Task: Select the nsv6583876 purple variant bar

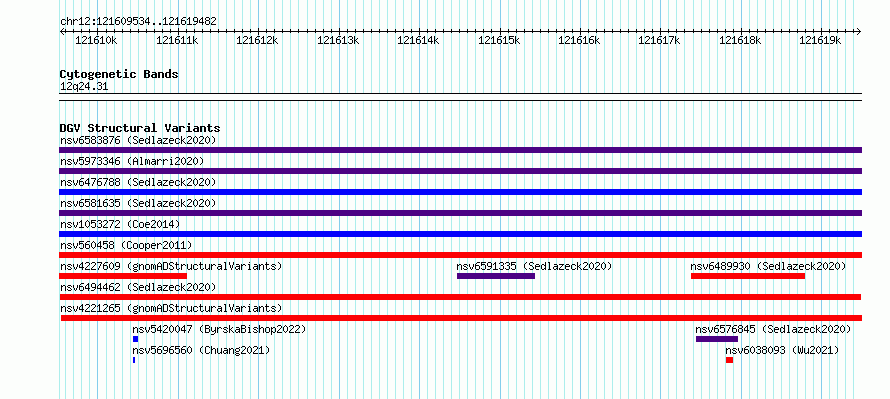Action: pyautogui.click(x=460, y=150)
